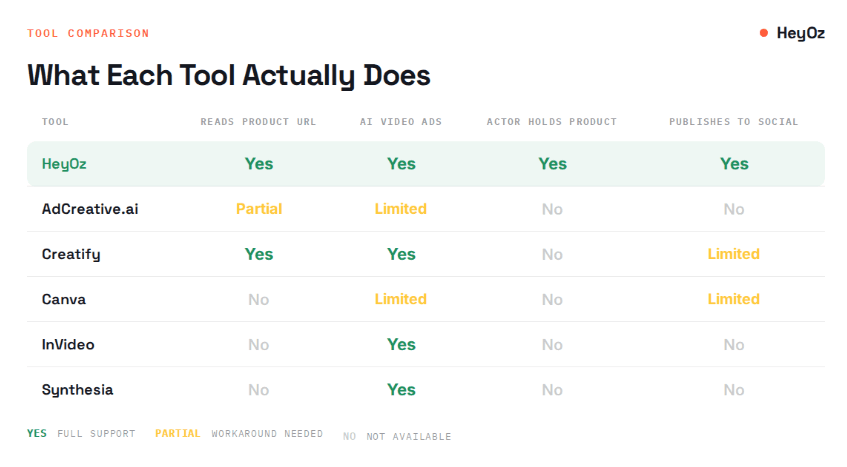Click the 'What Each Tool Actually Does' heading

click(x=229, y=76)
